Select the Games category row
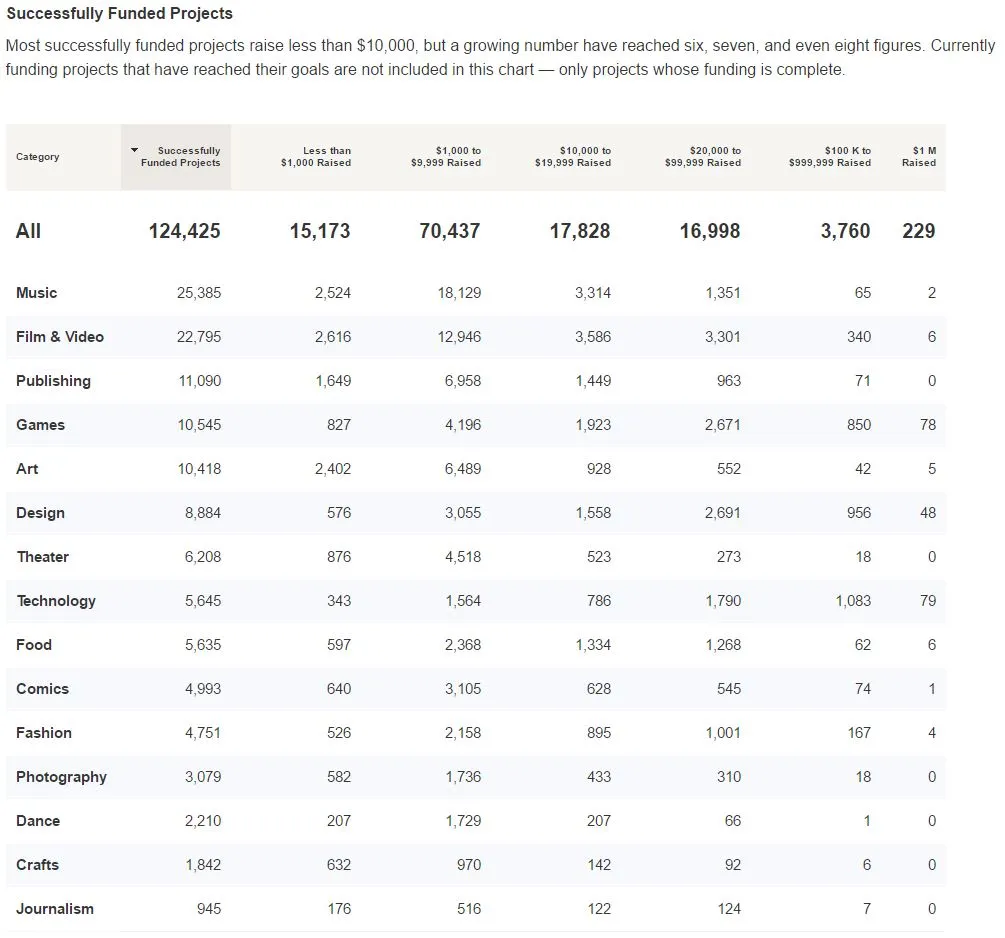The height and width of the screenshot is (938, 1005). 40,425
